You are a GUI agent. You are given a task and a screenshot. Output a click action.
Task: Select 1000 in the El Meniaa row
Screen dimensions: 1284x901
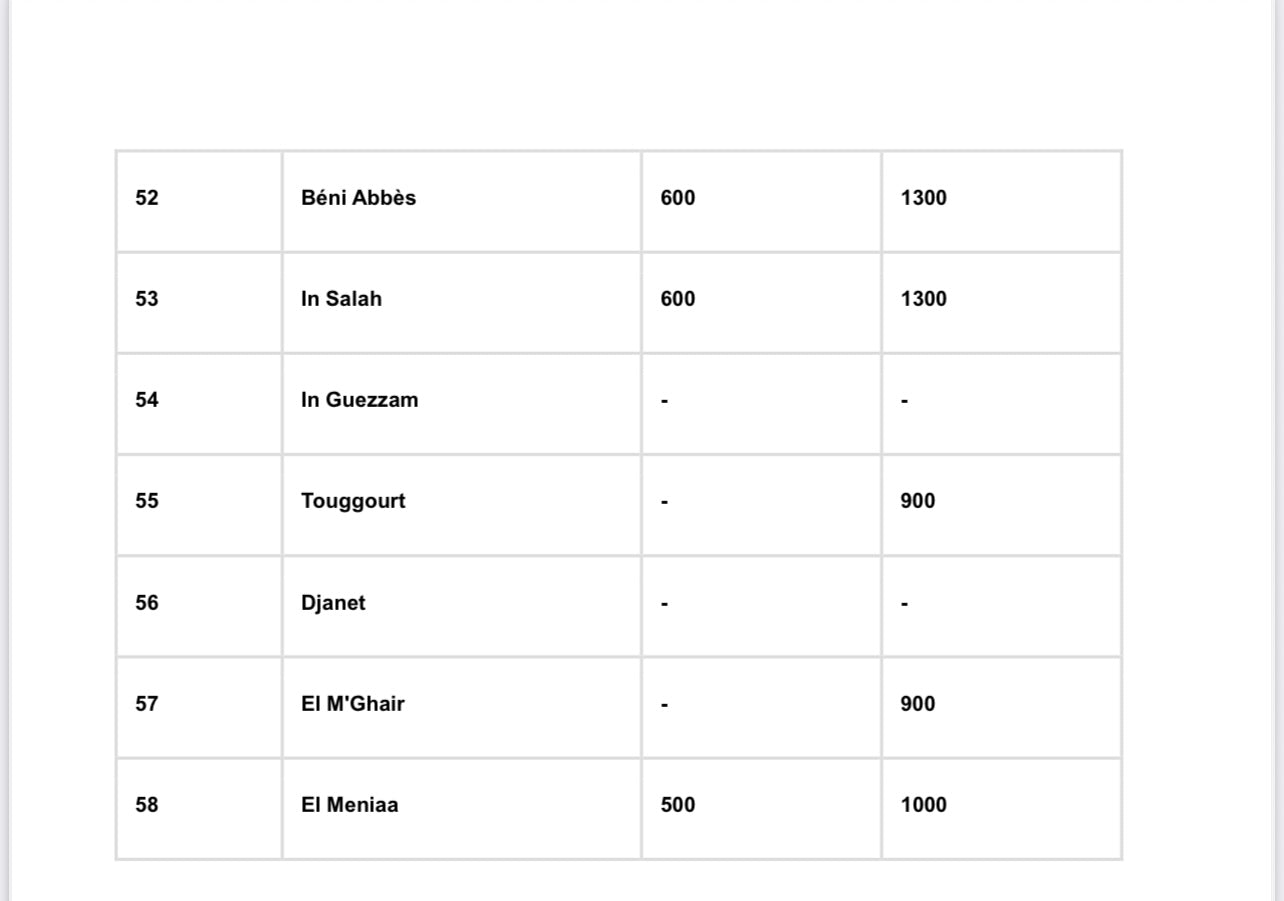[923, 805]
